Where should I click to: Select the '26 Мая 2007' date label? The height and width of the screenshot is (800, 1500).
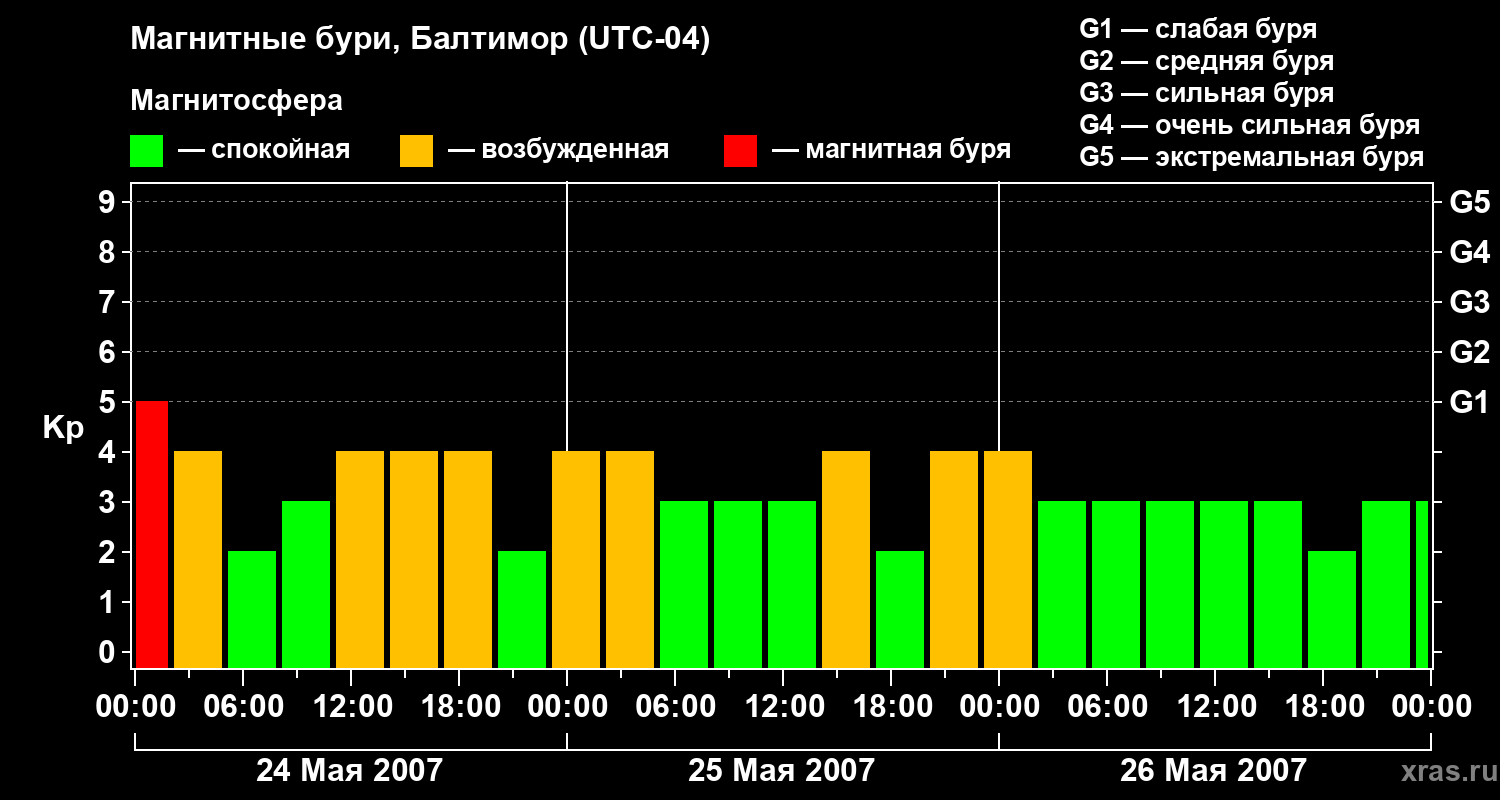(x=1213, y=770)
